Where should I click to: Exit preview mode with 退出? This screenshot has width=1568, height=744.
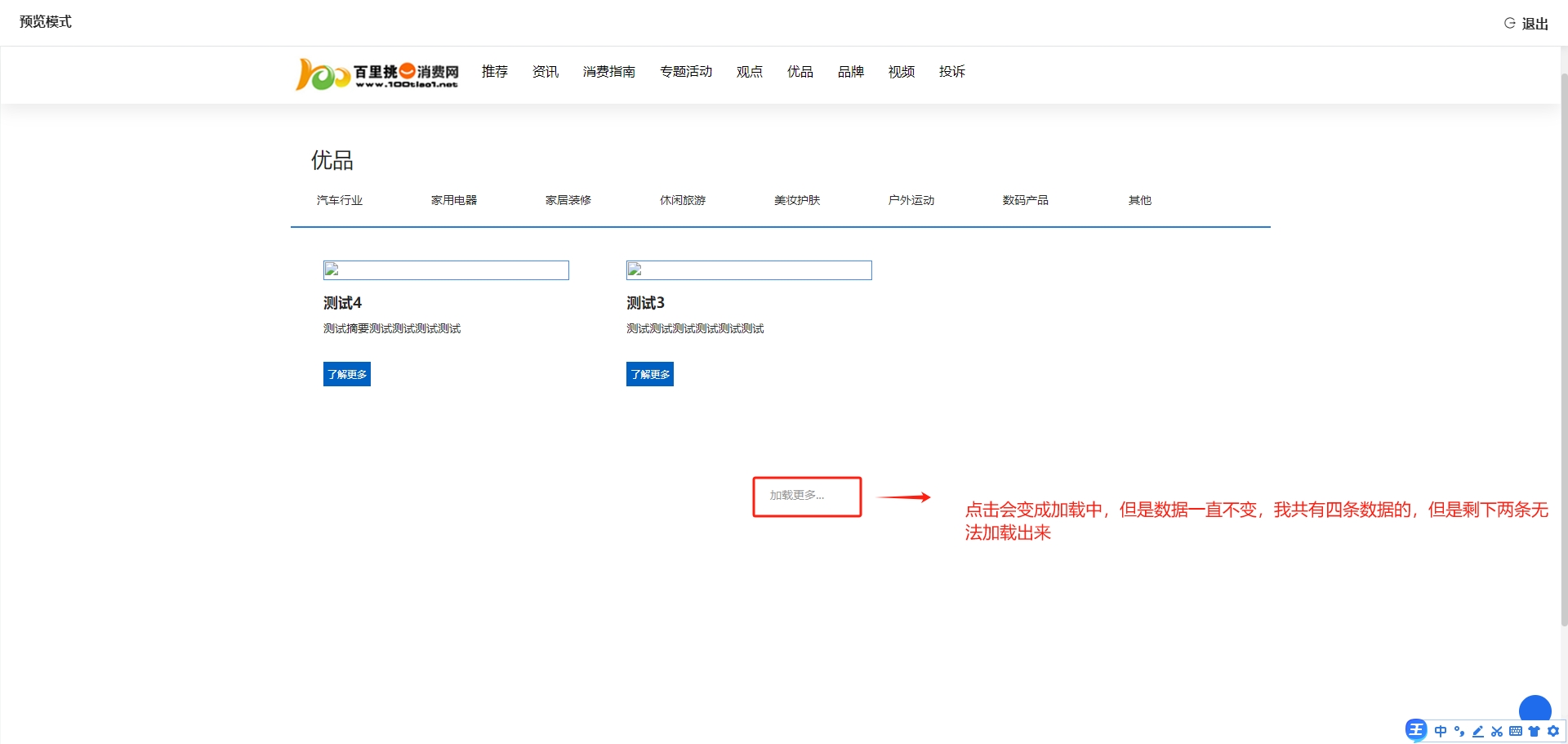[1527, 24]
